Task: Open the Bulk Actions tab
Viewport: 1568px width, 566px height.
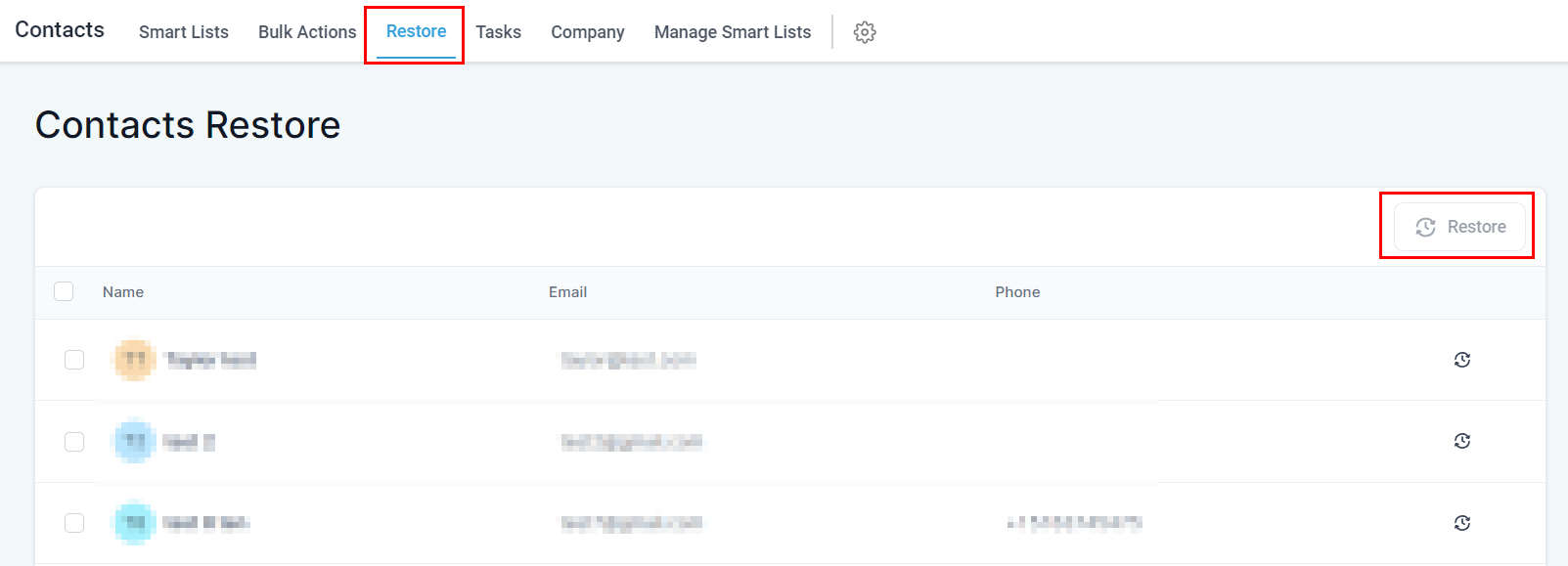Action: (307, 32)
